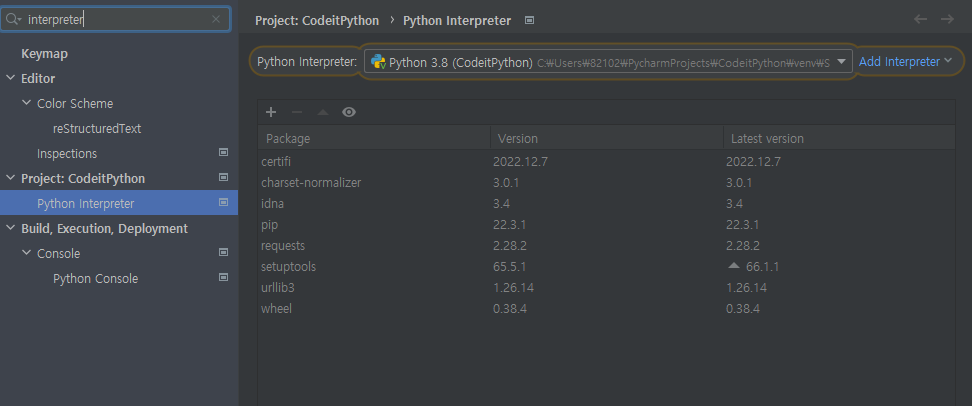Collapse Build, Execution, Deployment section
The width and height of the screenshot is (972, 406).
11,228
